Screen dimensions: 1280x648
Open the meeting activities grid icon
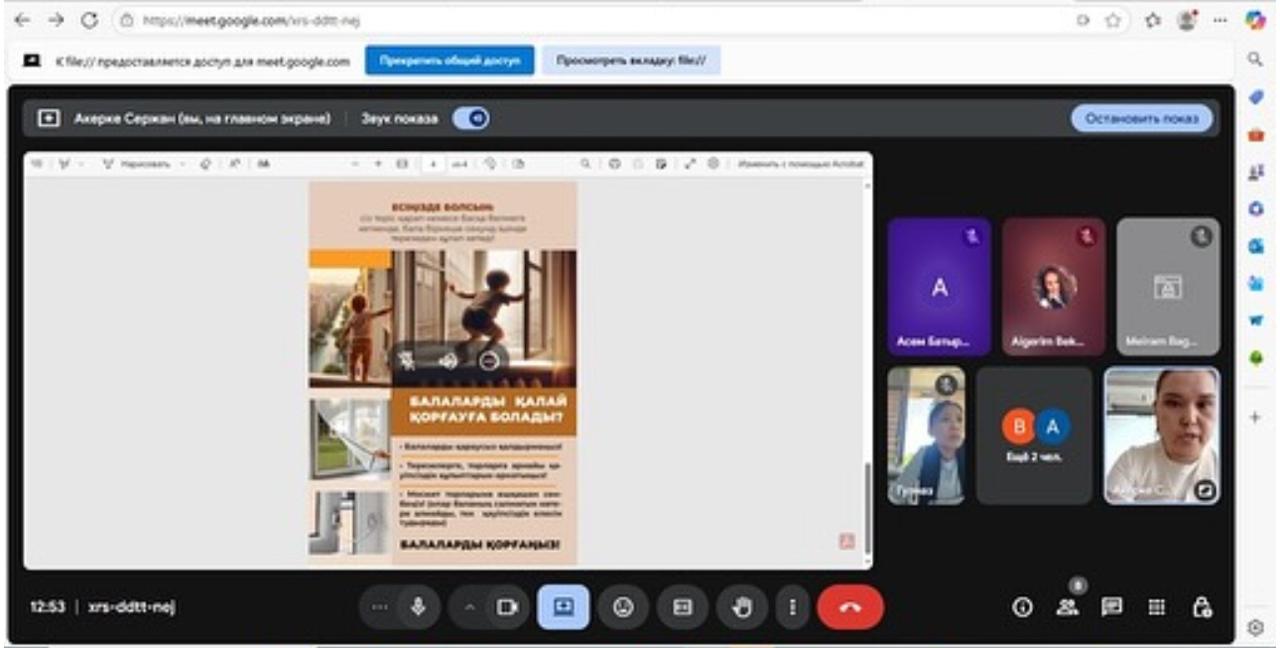(1156, 607)
